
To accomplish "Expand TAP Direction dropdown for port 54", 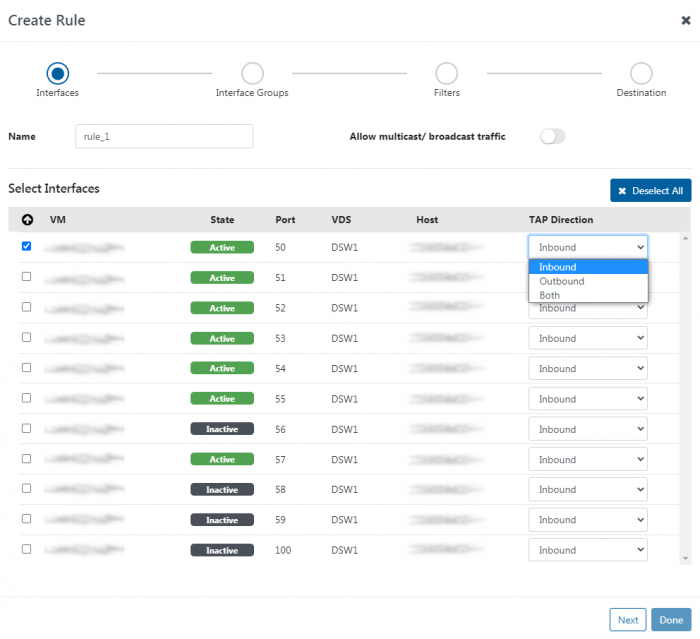I will tap(587, 369).
